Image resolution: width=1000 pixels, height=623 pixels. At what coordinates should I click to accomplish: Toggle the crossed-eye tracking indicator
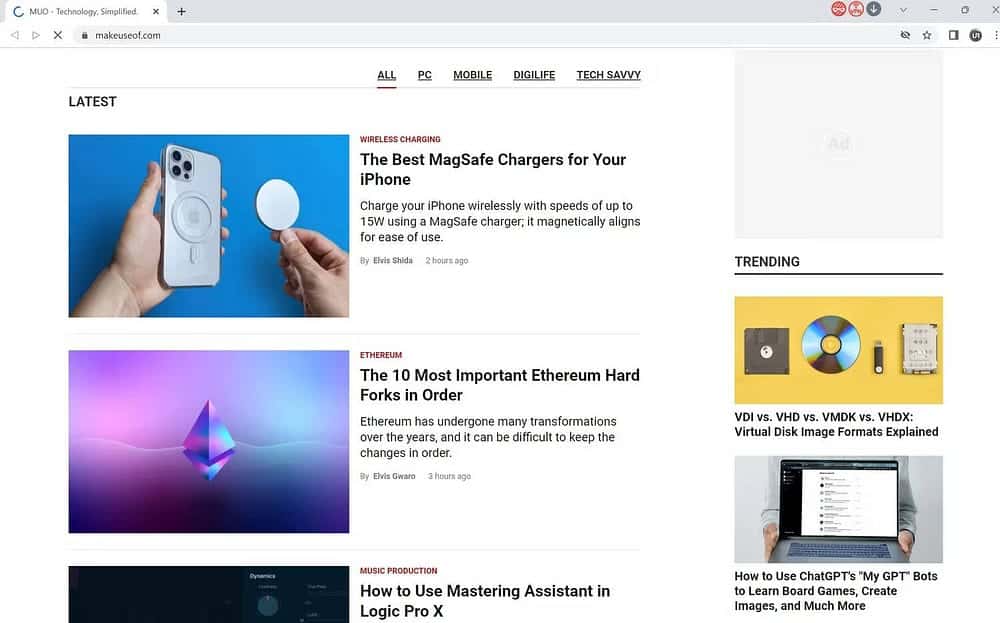click(905, 35)
